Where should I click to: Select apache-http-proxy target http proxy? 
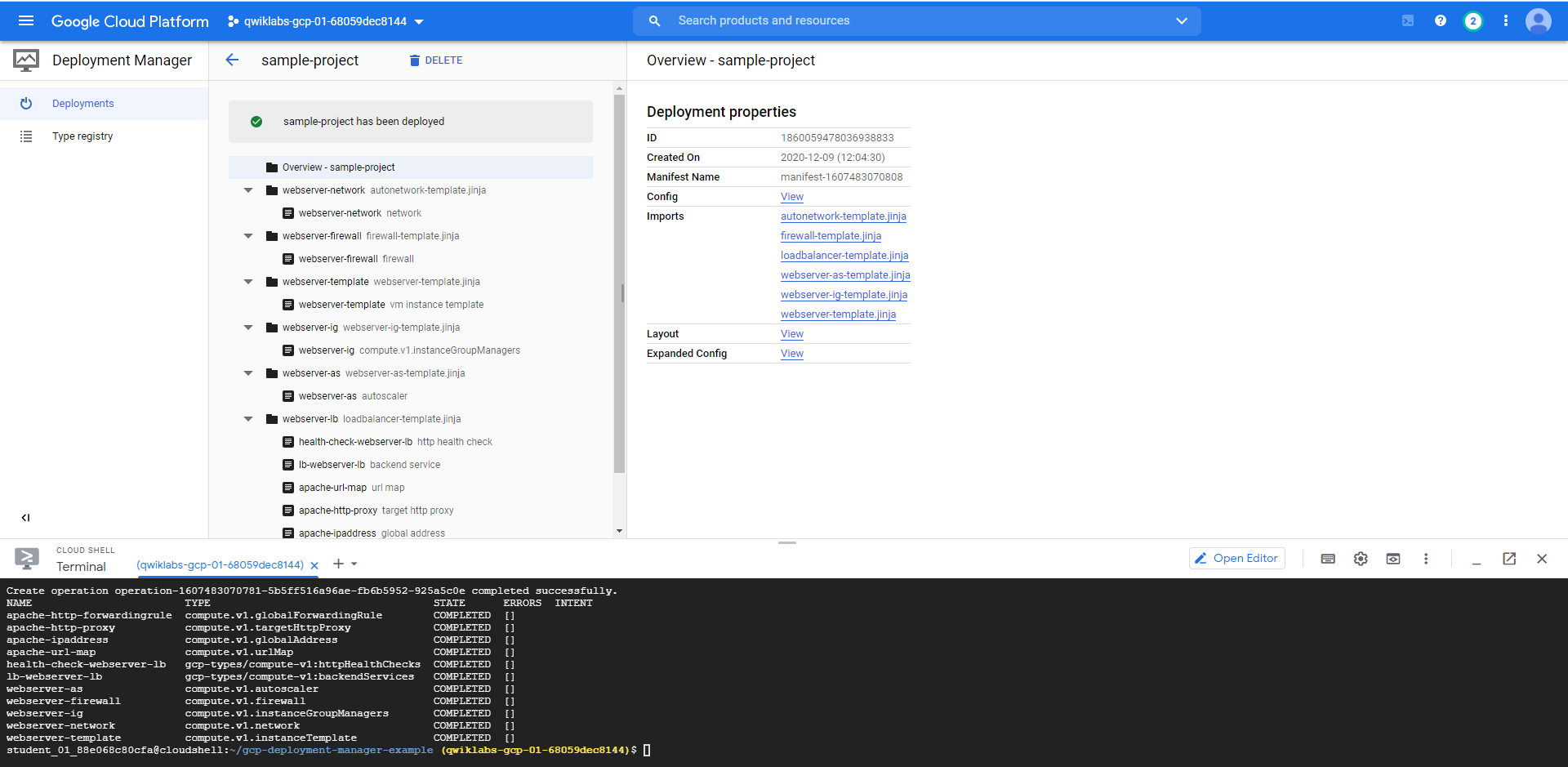coord(367,511)
